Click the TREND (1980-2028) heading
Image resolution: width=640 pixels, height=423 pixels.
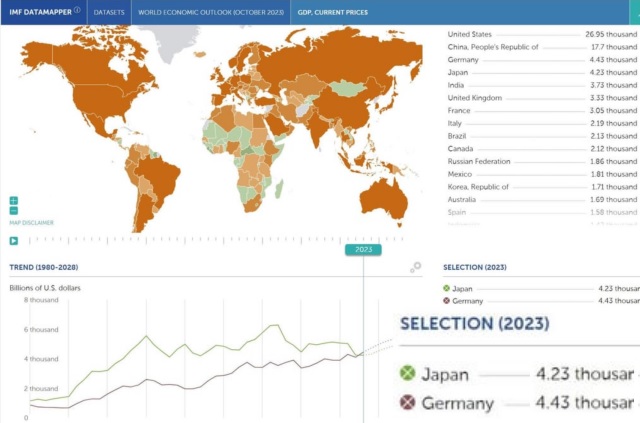point(44,267)
